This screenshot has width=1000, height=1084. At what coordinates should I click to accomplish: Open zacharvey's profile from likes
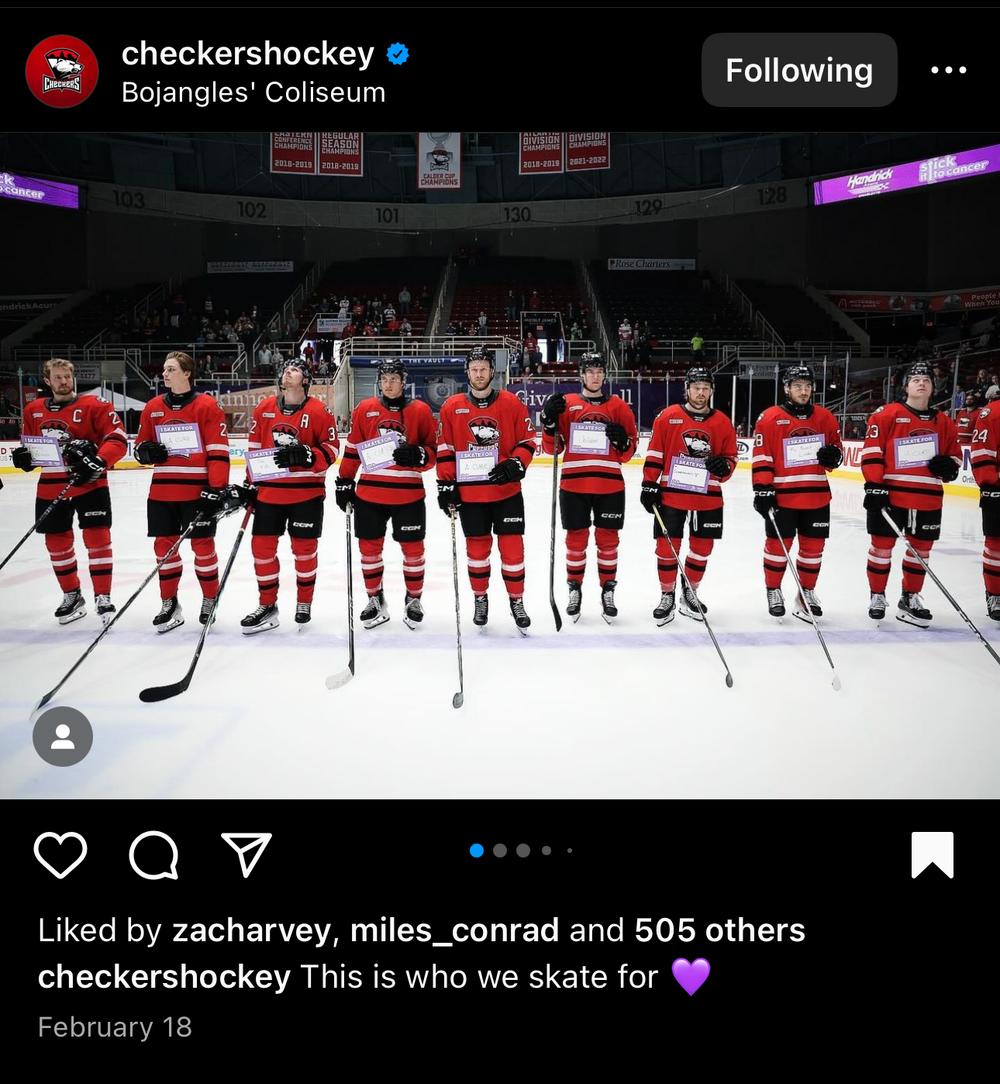point(253,930)
